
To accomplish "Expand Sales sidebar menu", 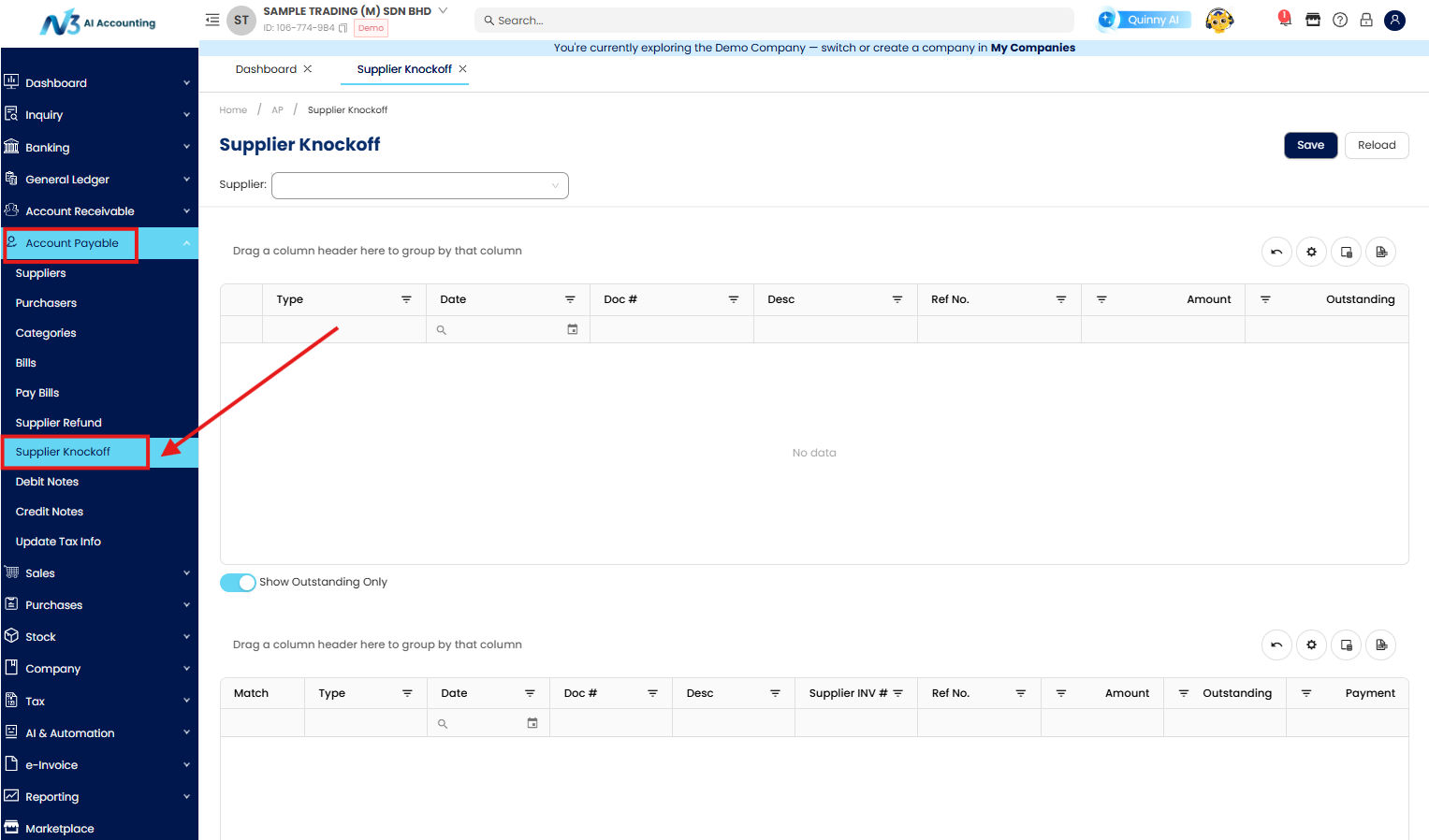I will [x=99, y=573].
